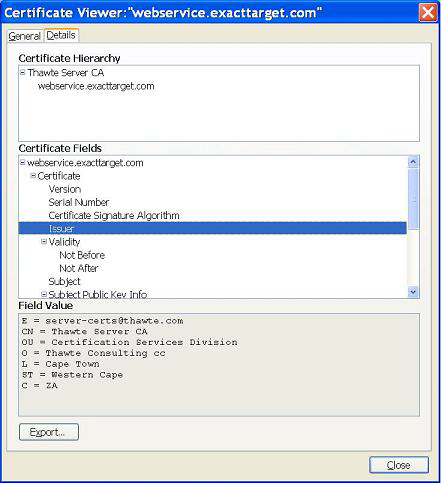Screen dimensions: 441x483
Task: Select the Not Before field
Action: pos(82,255)
